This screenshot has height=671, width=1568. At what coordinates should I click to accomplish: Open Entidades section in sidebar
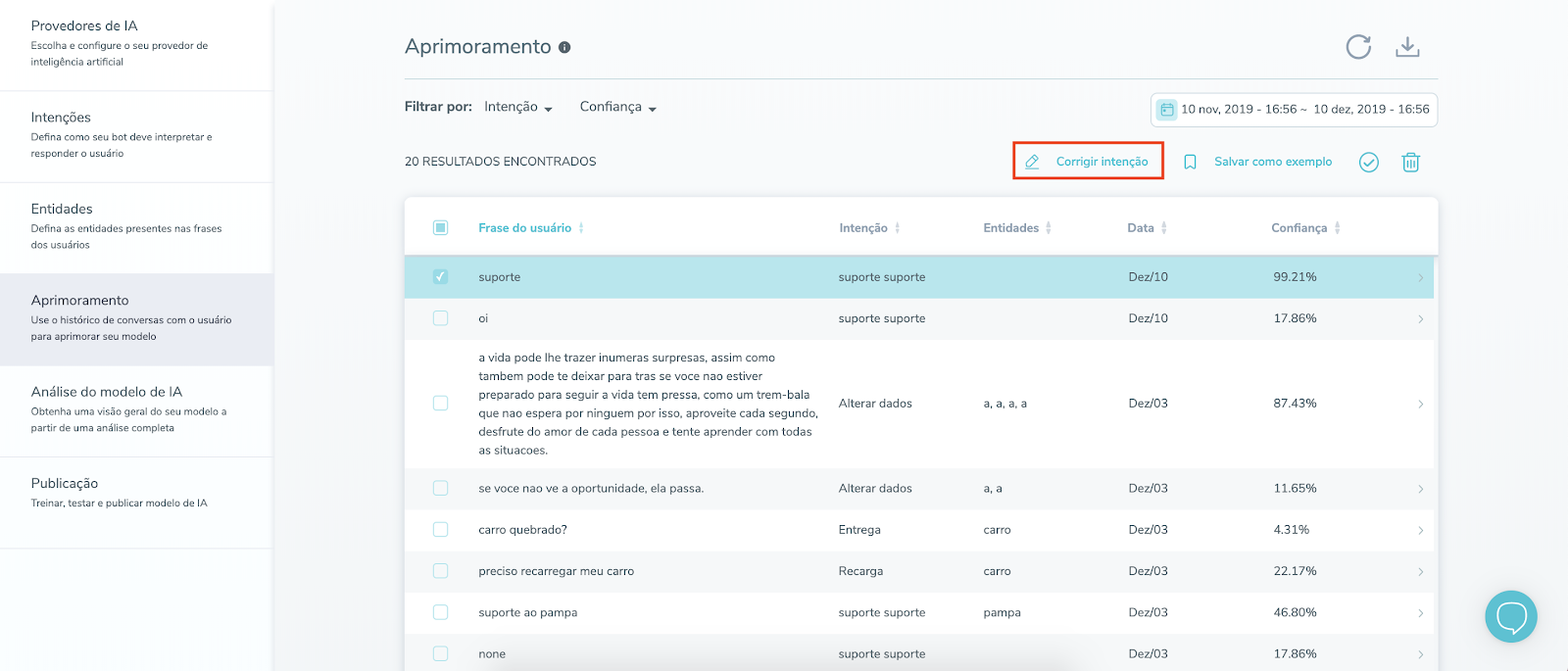point(136,228)
